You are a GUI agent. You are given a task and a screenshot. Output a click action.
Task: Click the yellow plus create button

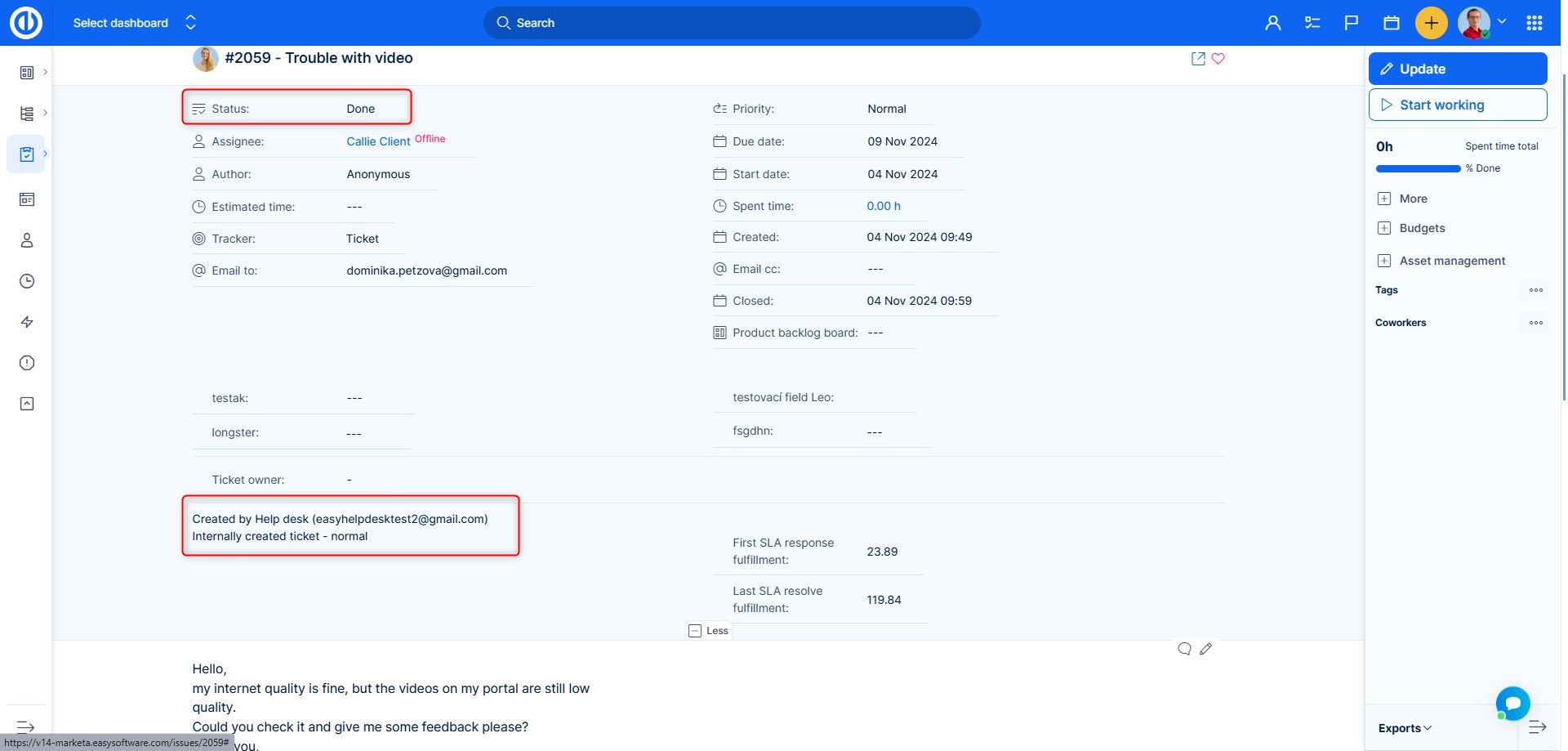(x=1431, y=23)
